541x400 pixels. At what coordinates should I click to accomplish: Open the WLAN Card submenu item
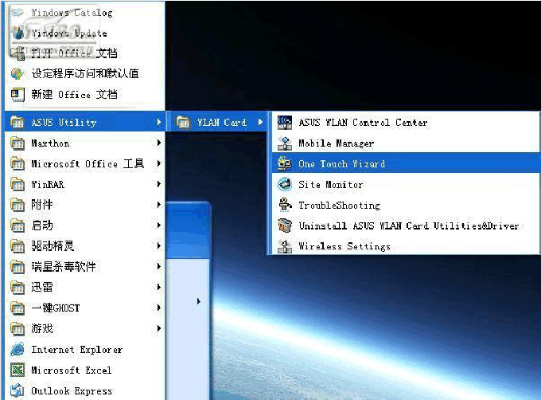pos(217,122)
